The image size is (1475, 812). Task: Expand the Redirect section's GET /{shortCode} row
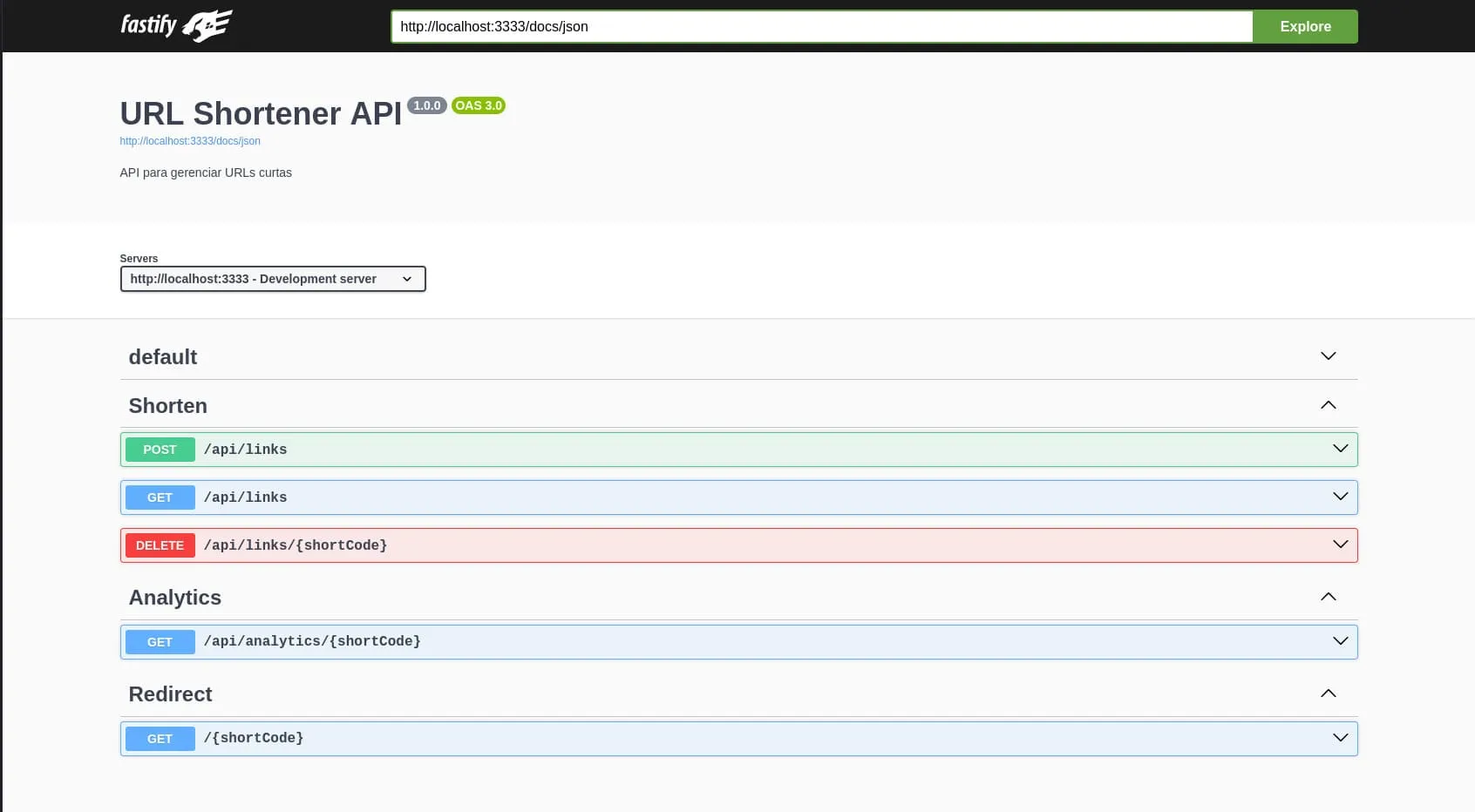point(1340,738)
